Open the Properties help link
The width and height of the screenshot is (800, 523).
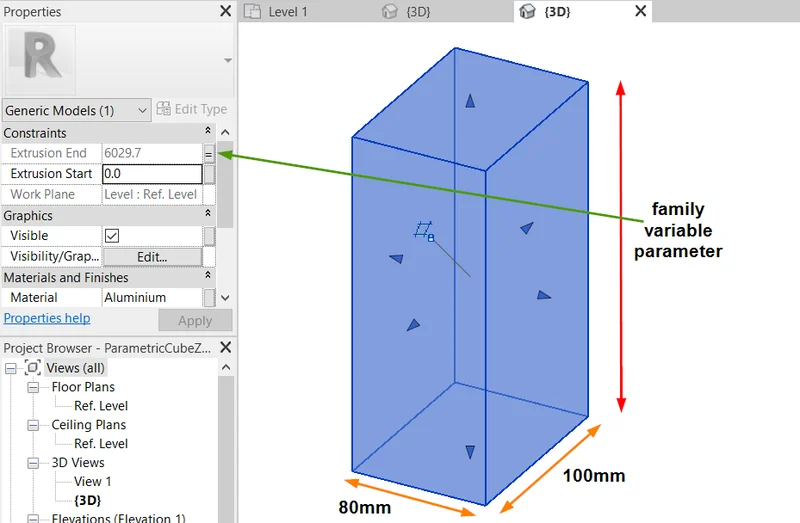(x=47, y=318)
